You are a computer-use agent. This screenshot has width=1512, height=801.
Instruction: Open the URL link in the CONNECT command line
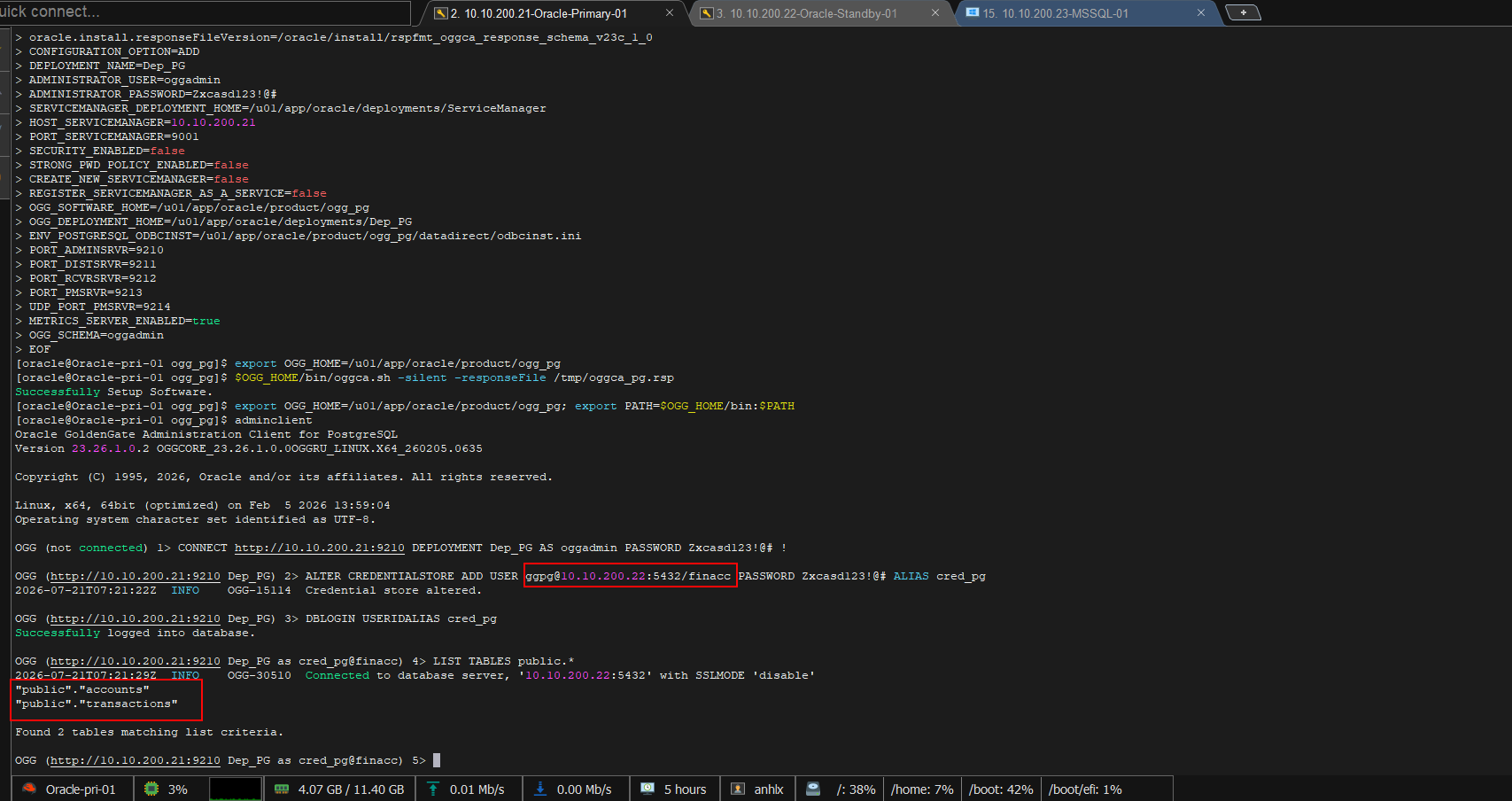pyautogui.click(x=319, y=548)
